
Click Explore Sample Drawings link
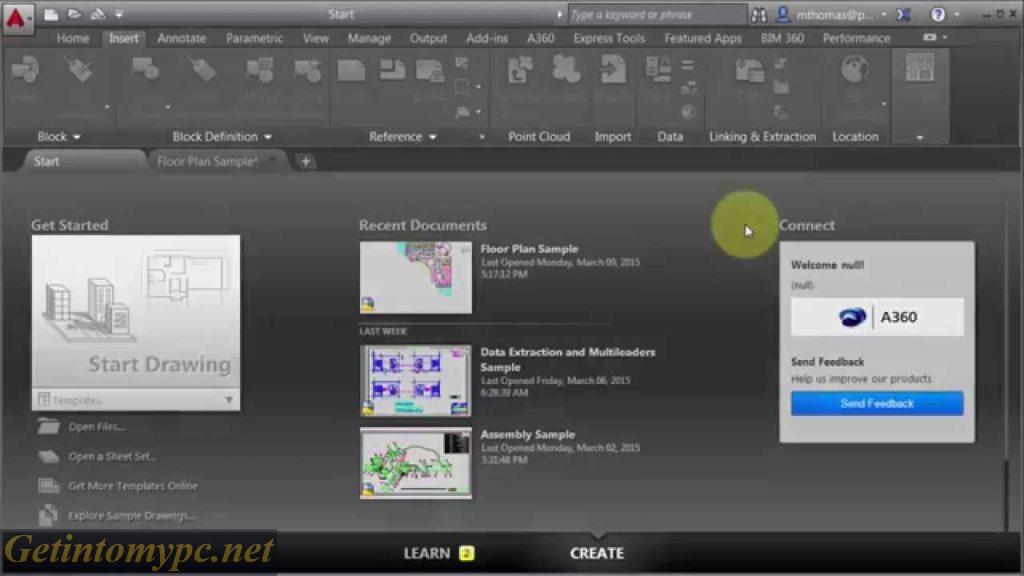tap(131, 515)
